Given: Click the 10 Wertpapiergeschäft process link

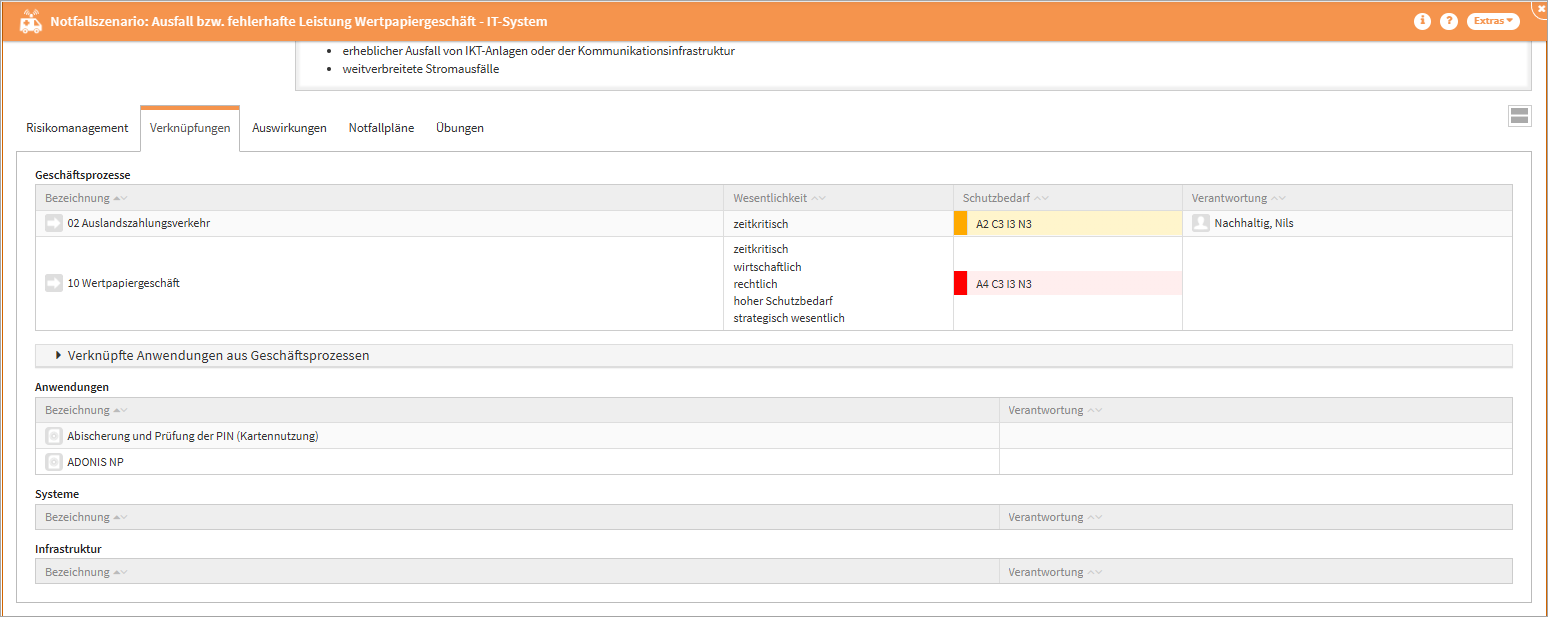Looking at the screenshot, I should point(124,284).
